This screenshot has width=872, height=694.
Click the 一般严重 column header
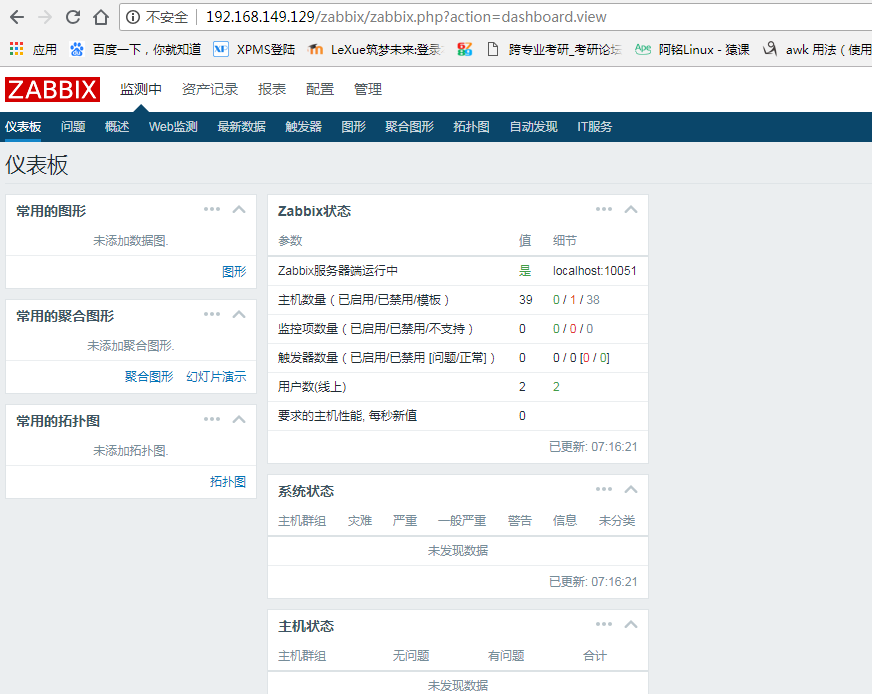click(x=462, y=520)
